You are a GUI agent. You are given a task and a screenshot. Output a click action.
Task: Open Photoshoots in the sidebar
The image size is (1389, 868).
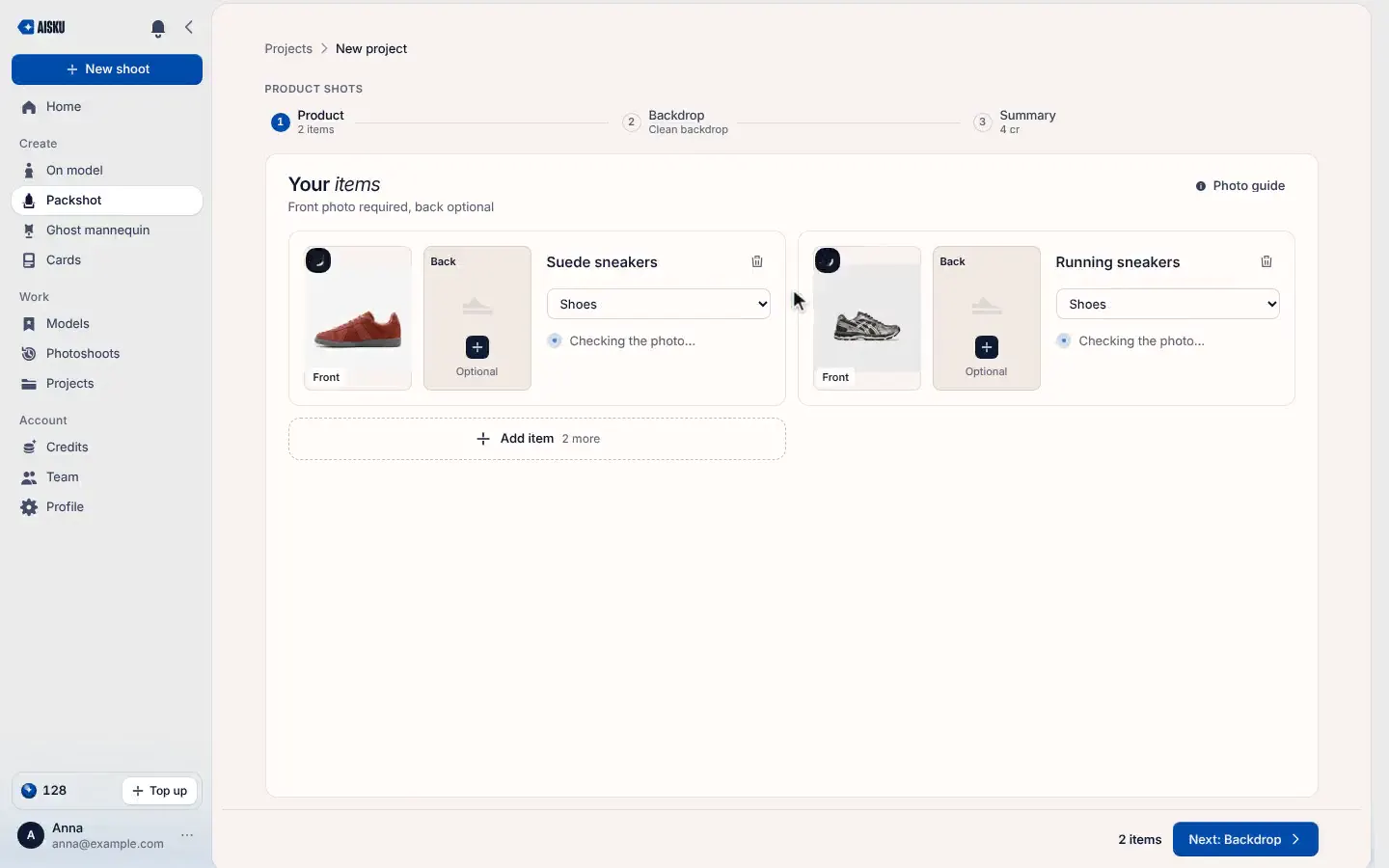[x=107, y=354]
